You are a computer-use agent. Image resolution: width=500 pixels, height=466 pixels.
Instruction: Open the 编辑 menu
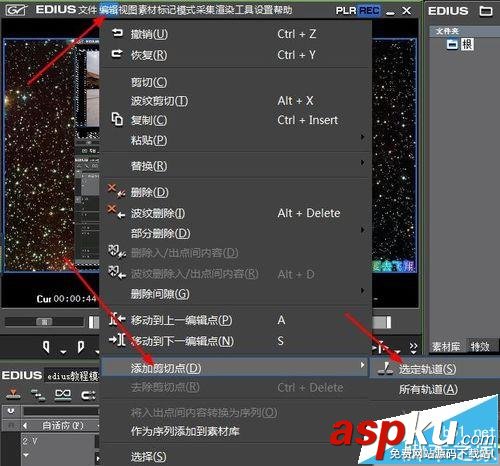pyautogui.click(x=109, y=10)
